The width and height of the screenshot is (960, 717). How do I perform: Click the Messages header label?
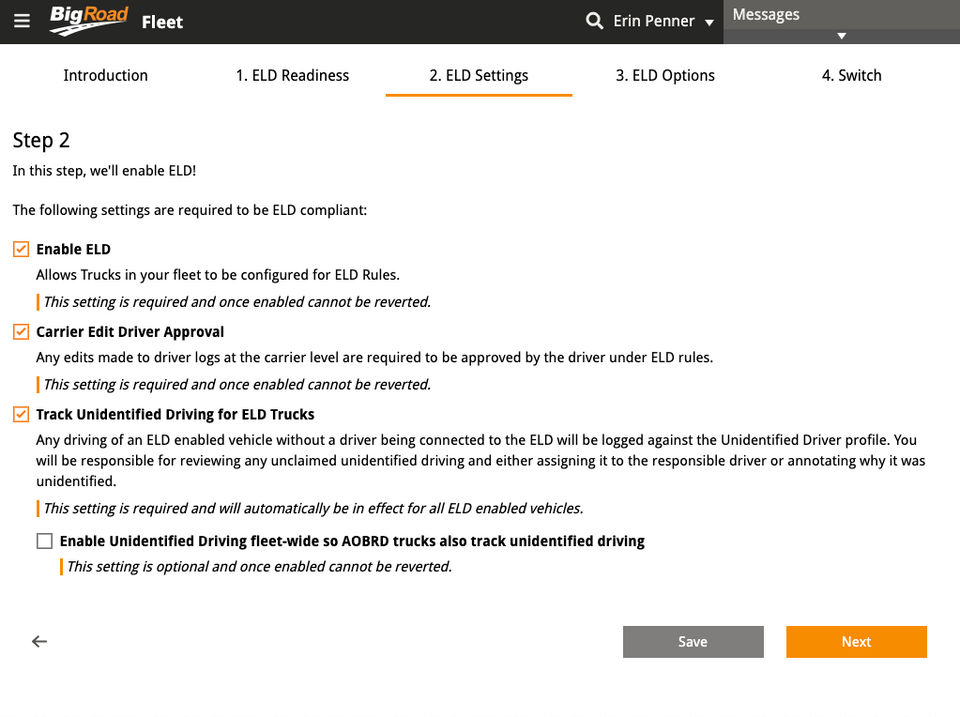[766, 14]
